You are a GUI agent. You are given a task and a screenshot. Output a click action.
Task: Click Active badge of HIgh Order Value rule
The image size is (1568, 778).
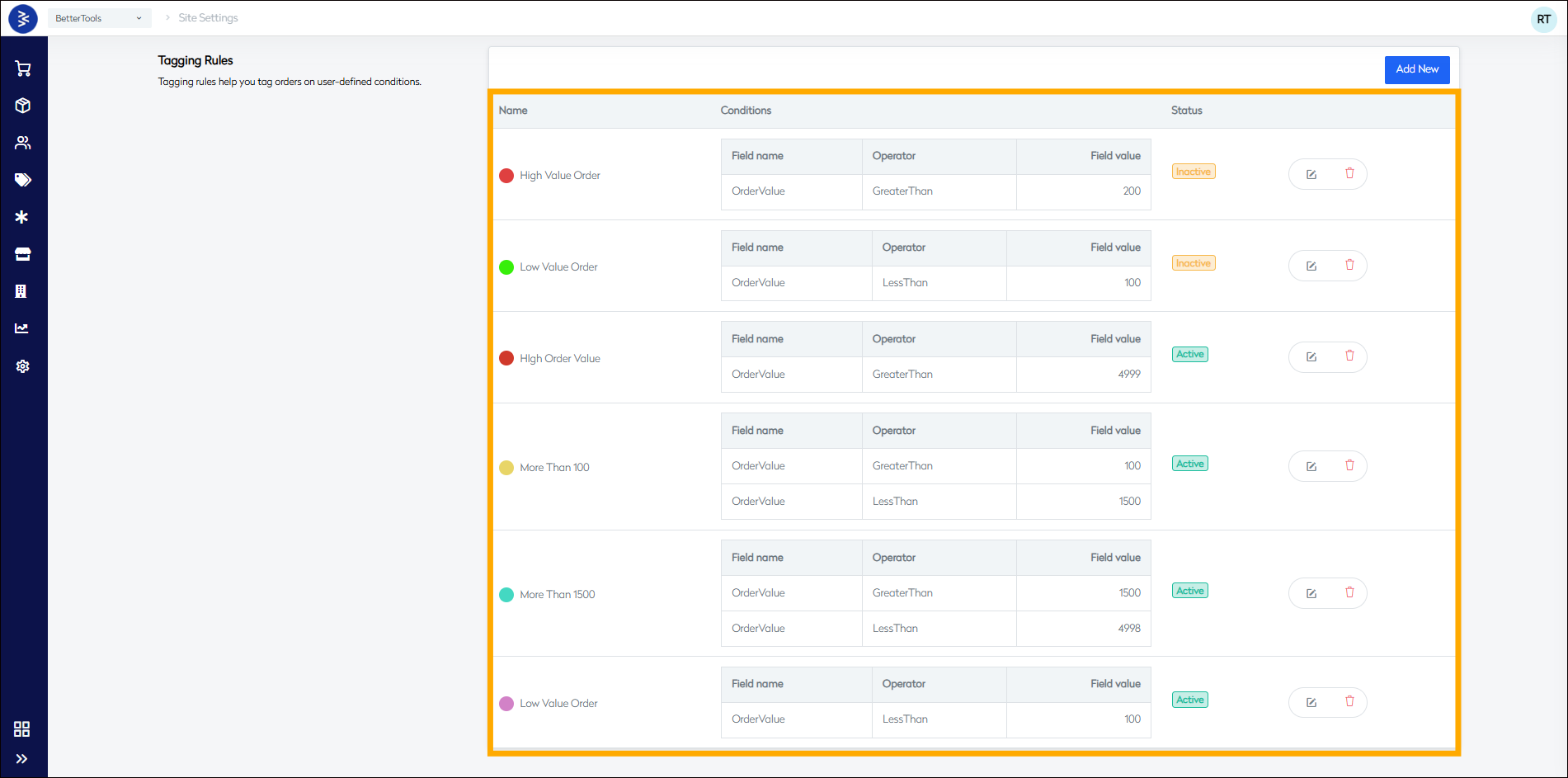pos(1189,354)
